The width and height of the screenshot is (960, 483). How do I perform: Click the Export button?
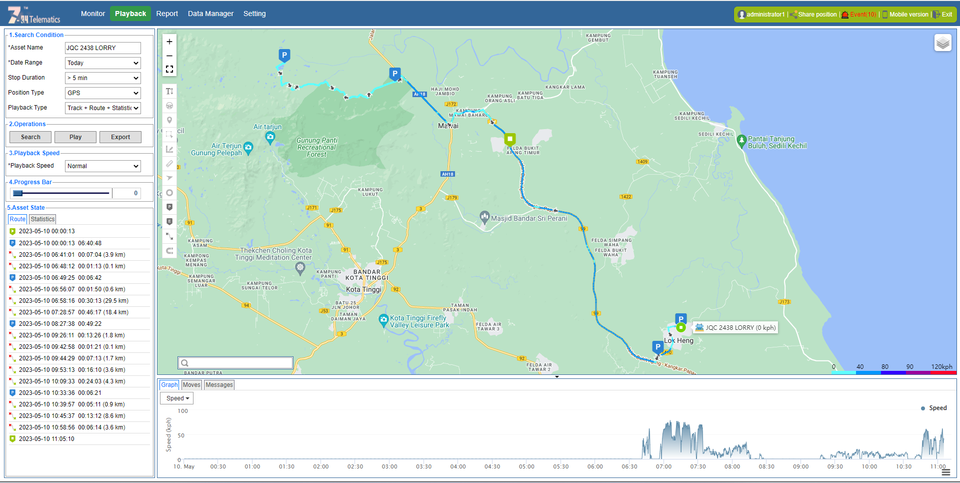click(x=120, y=137)
